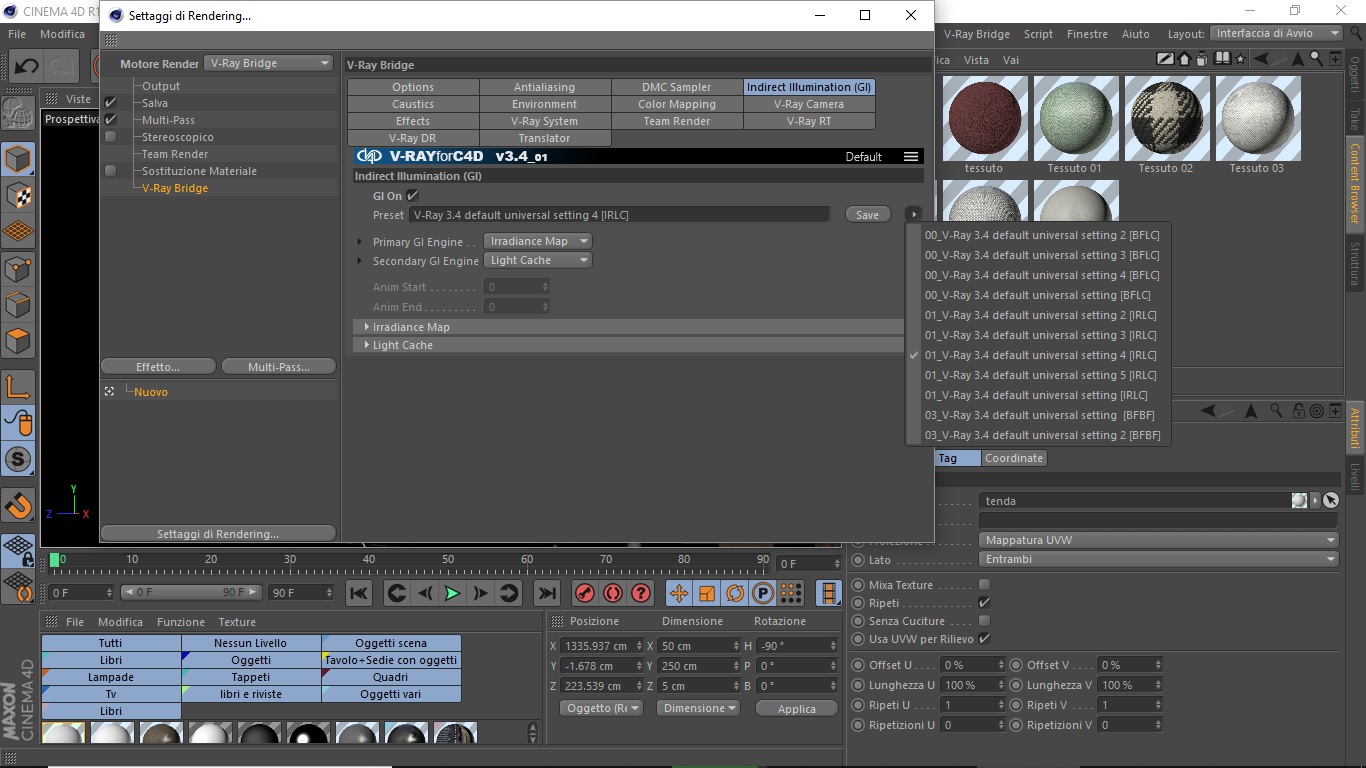Toggle the Enable Axis icon

pyautogui.click(x=18, y=387)
